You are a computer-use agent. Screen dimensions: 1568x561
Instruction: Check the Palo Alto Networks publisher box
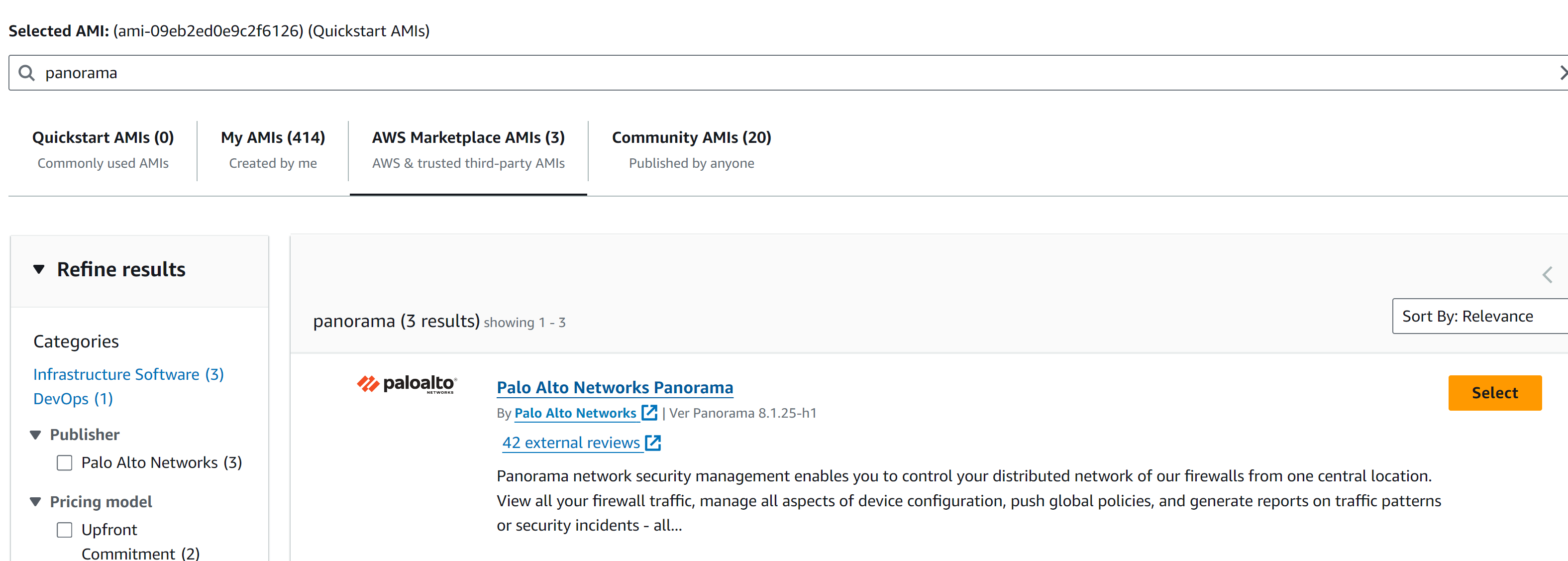(65, 463)
